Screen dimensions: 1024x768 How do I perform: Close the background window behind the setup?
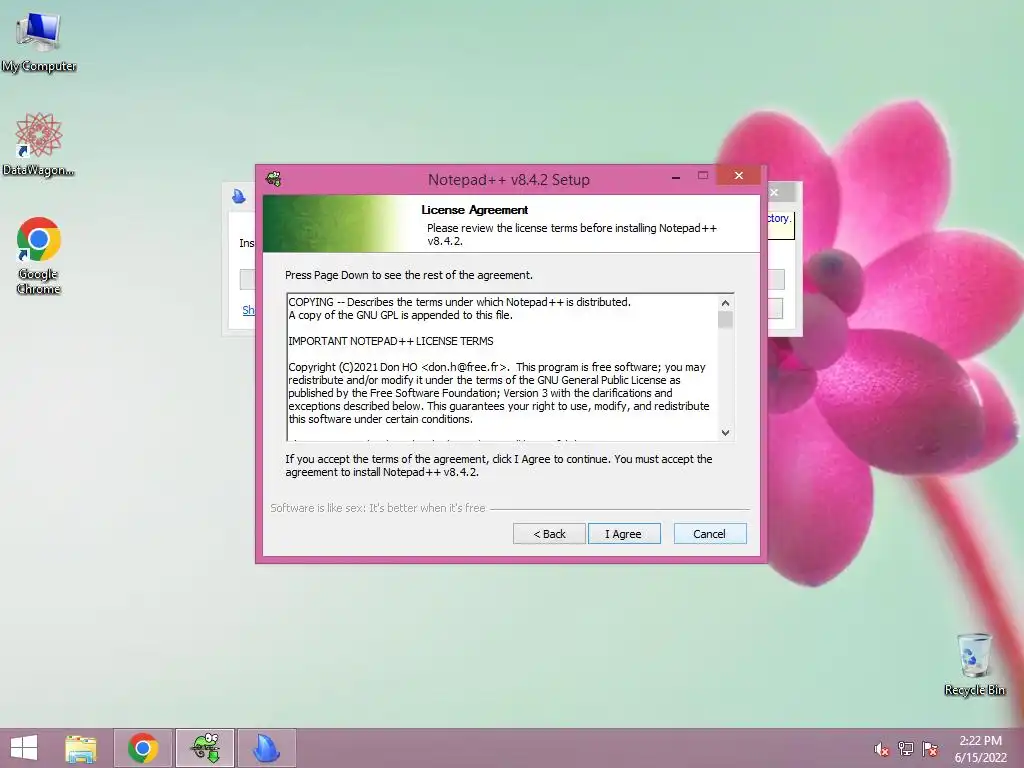(775, 193)
